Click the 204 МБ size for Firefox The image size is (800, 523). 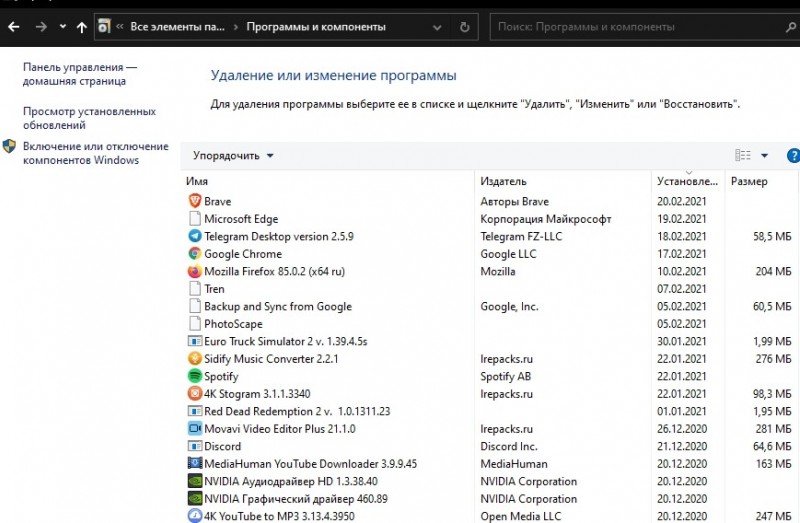[773, 271]
